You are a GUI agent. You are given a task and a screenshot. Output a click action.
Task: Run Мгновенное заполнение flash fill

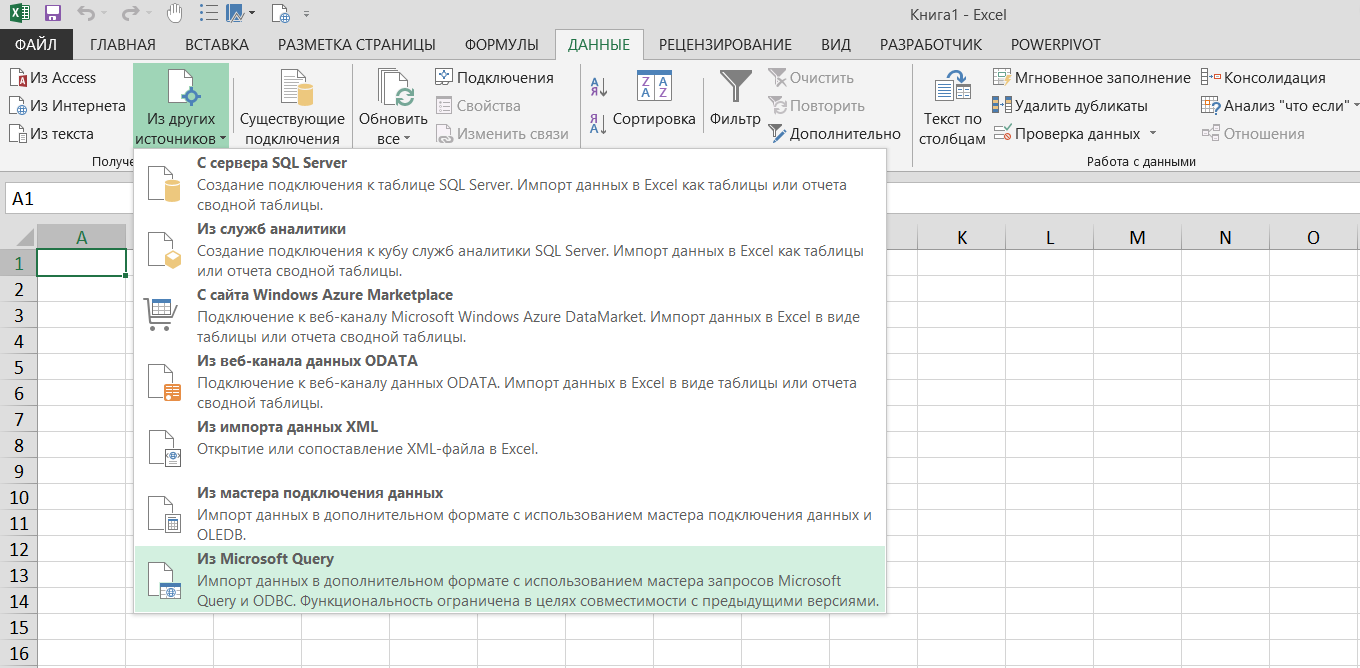click(x=1091, y=78)
